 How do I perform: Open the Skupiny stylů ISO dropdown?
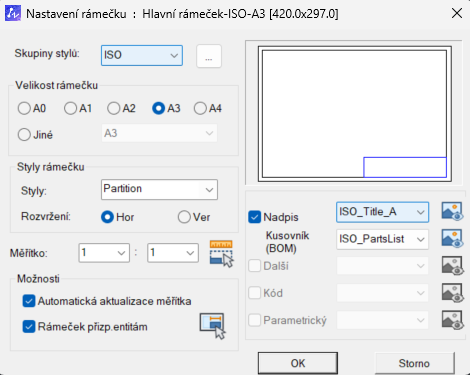tap(142, 55)
